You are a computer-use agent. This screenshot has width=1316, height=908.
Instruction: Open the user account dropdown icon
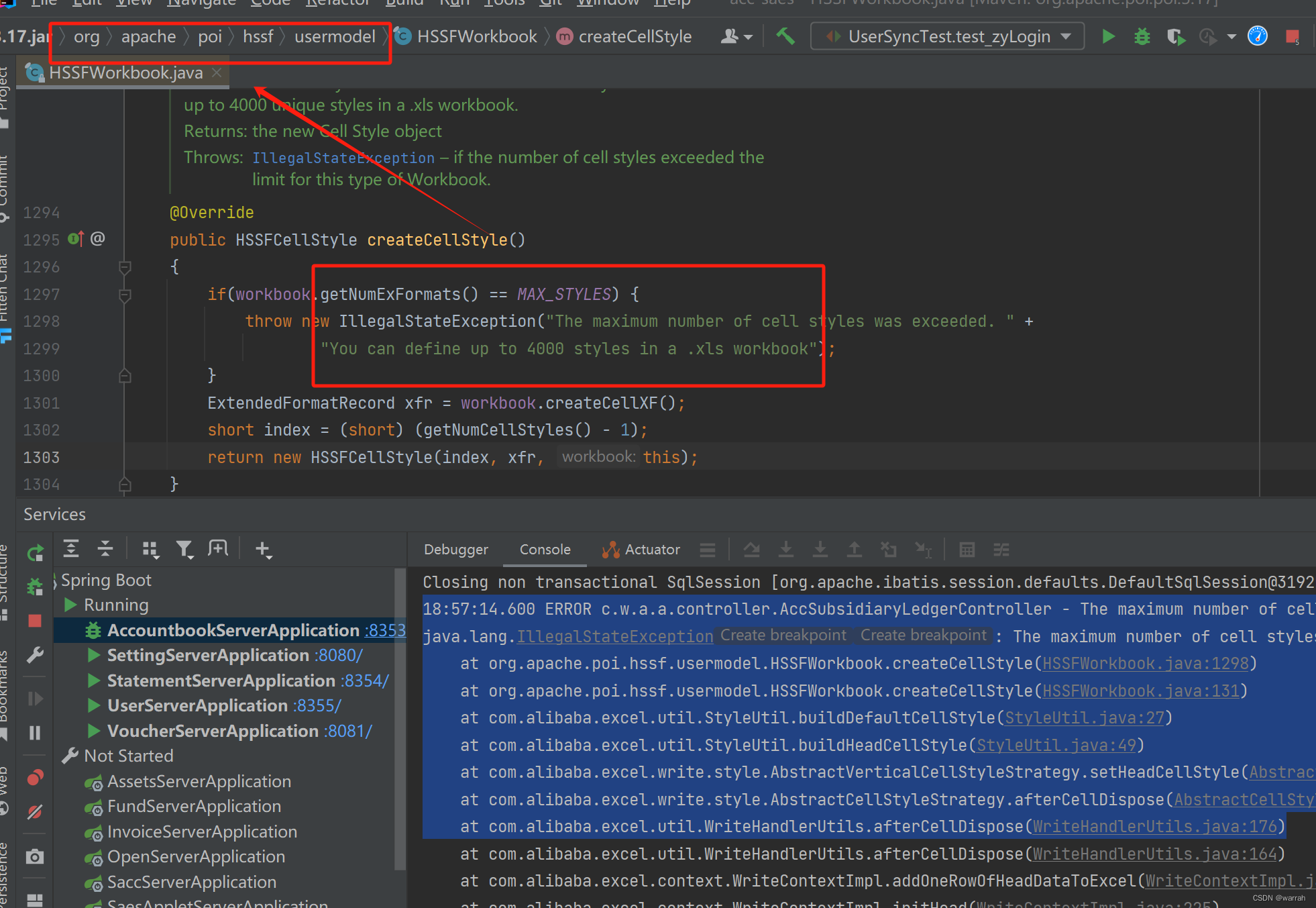coord(736,36)
